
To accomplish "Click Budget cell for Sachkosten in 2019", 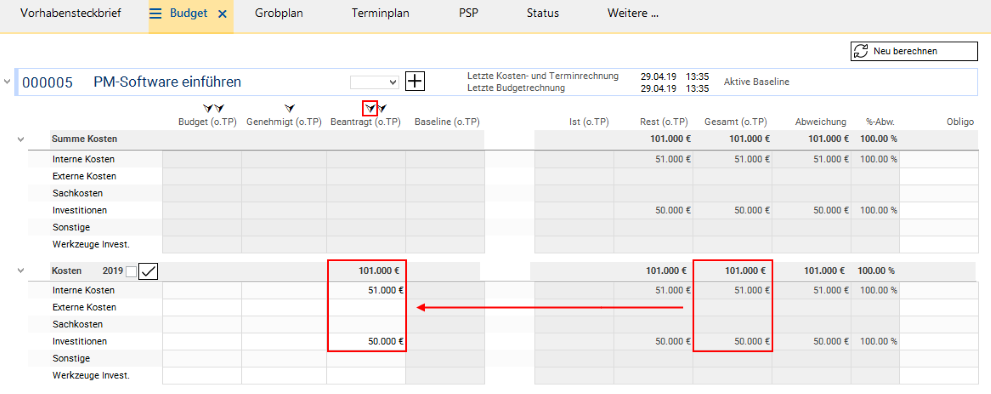I will coord(202,324).
